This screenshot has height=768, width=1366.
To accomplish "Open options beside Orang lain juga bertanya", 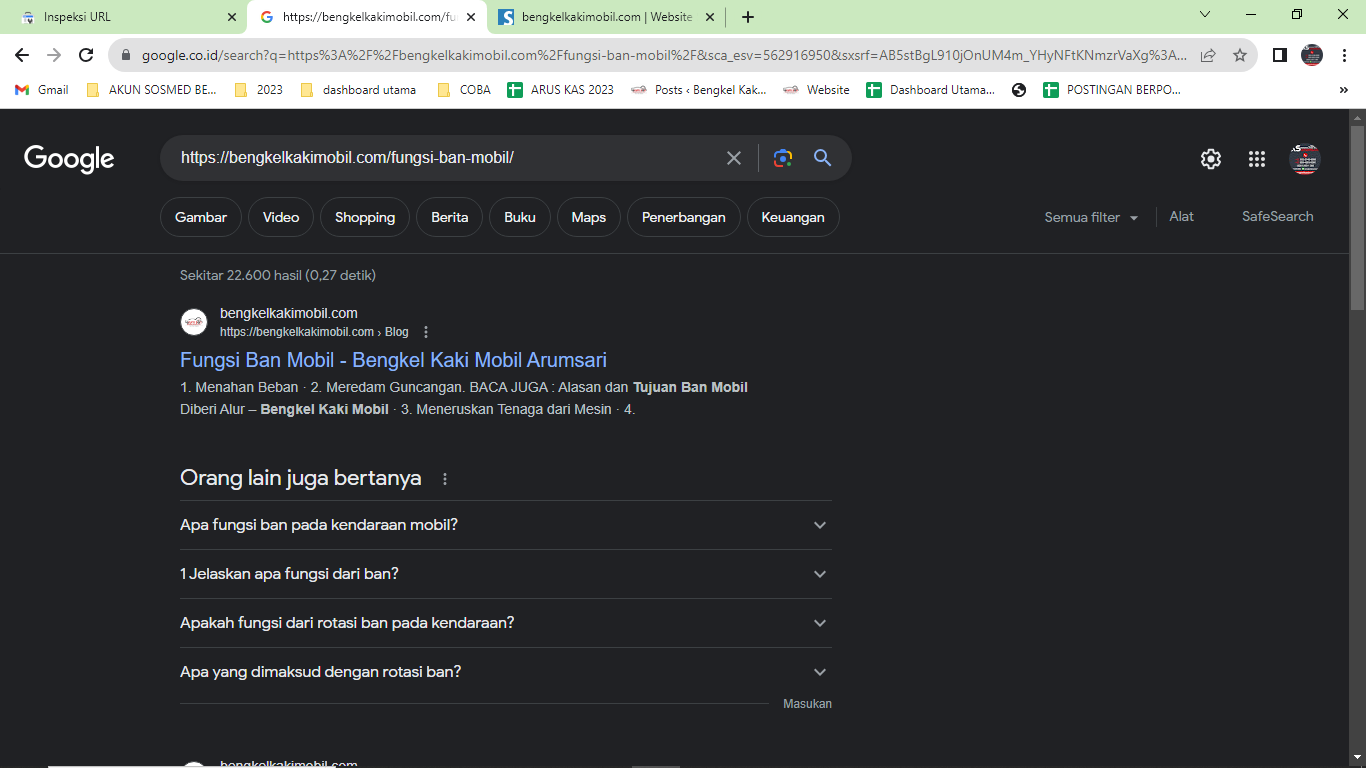I will 445,479.
